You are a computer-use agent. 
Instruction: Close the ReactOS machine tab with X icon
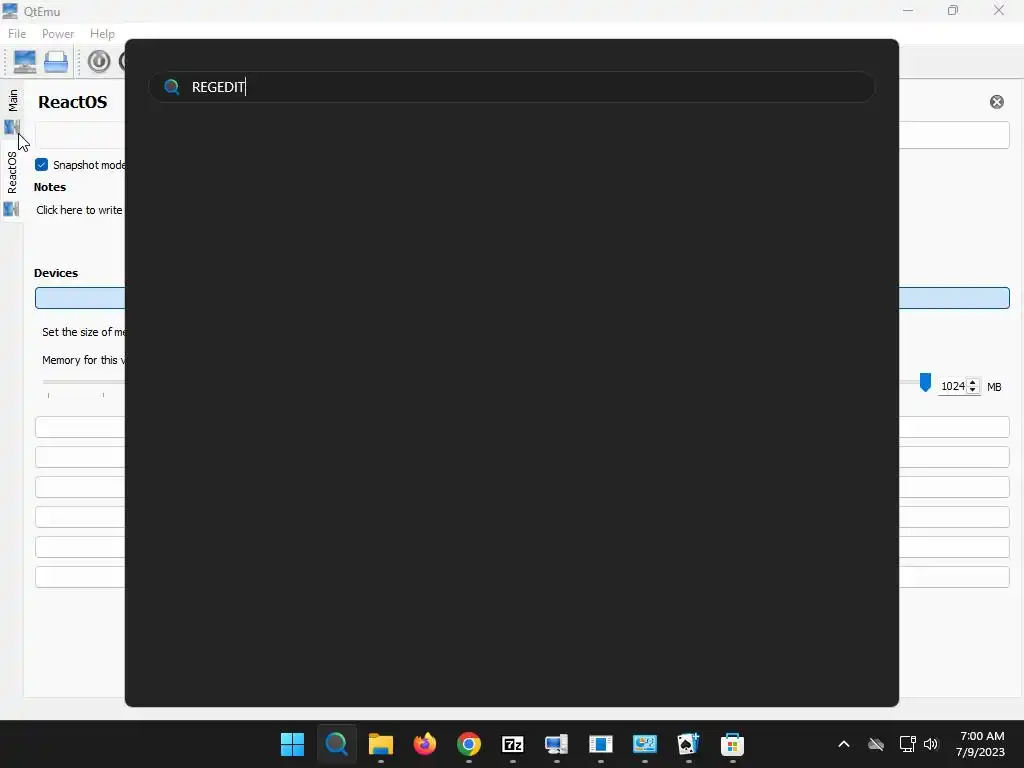(x=997, y=102)
